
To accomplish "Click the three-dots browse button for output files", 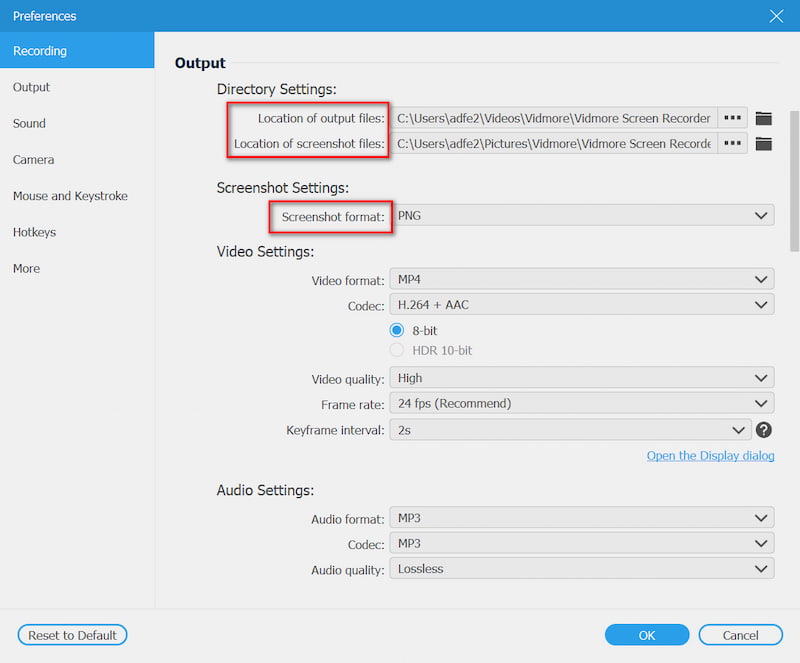I will pos(733,118).
